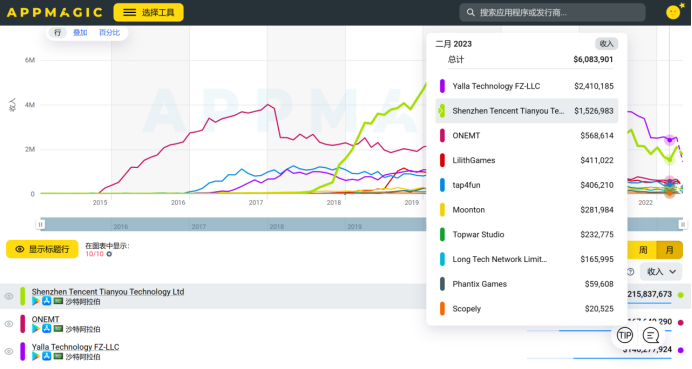The height and width of the screenshot is (369, 692).
Task: Click the Google Play icon under ONEMT
Action: (36, 329)
